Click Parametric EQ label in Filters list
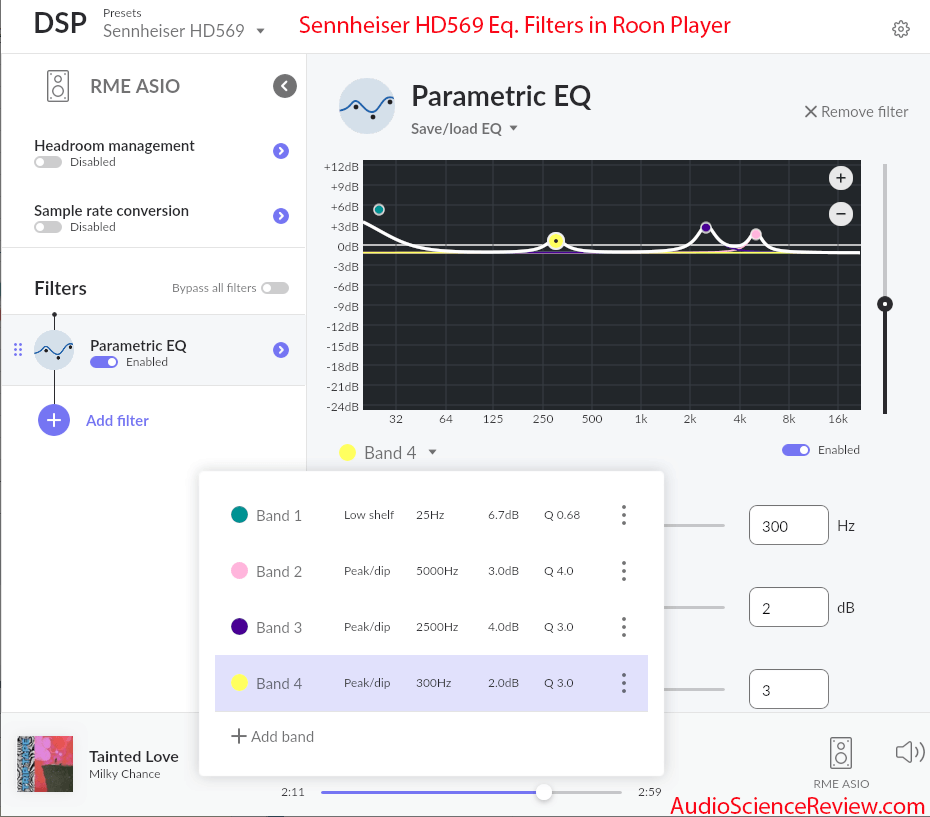 coord(138,345)
